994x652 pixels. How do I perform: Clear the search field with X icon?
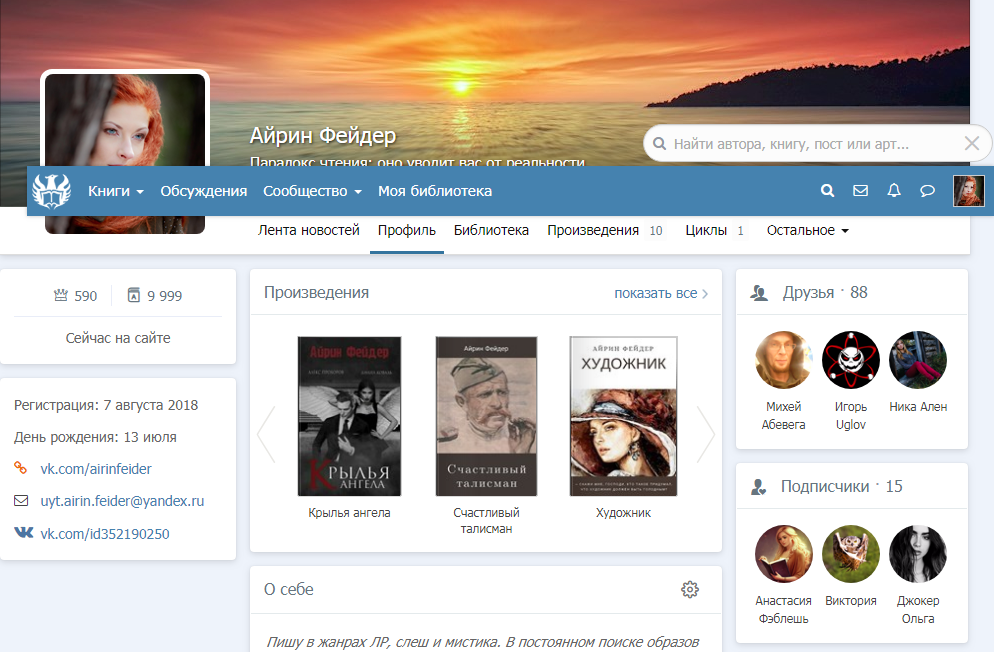(x=971, y=144)
